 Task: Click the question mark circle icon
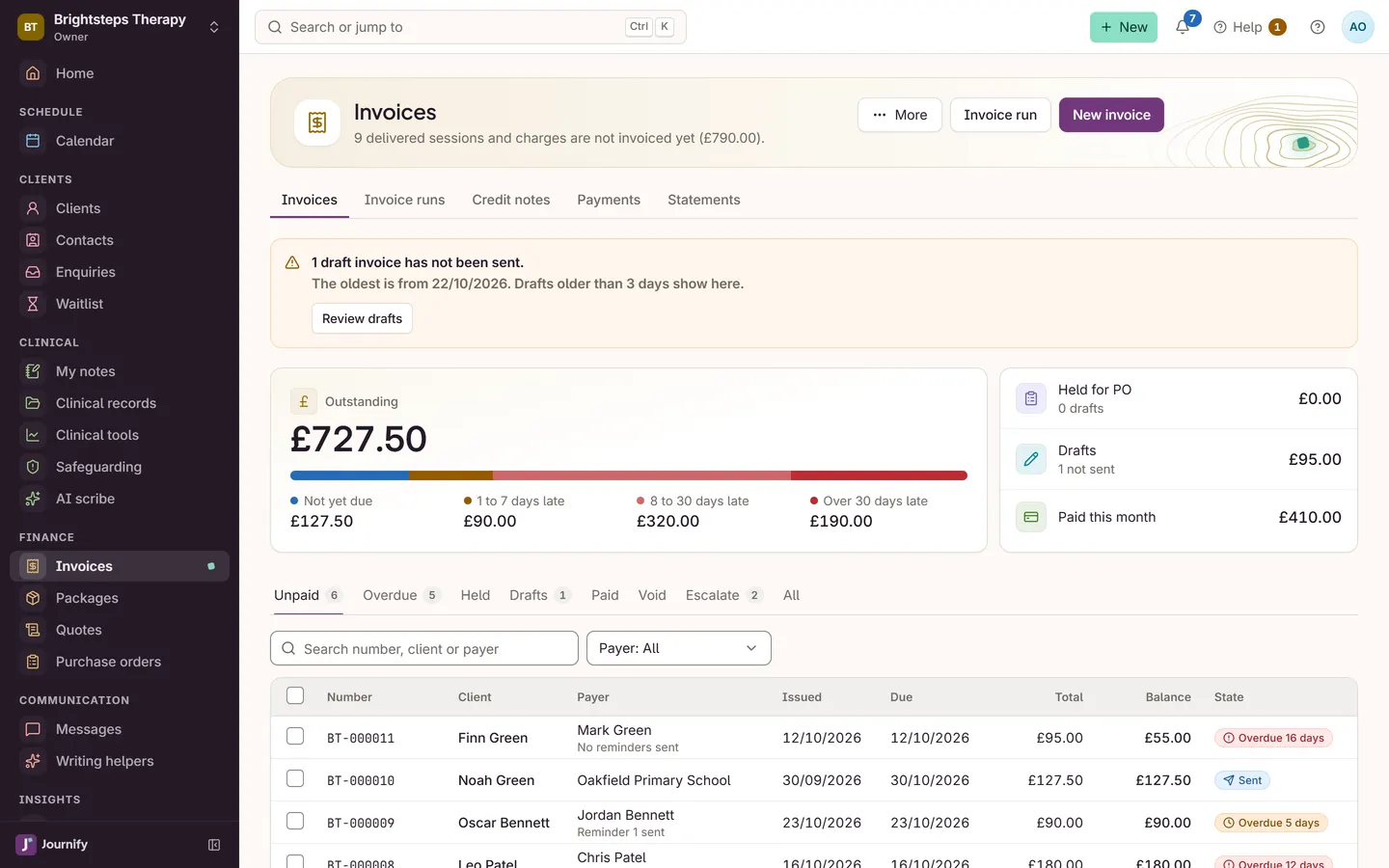click(1318, 27)
